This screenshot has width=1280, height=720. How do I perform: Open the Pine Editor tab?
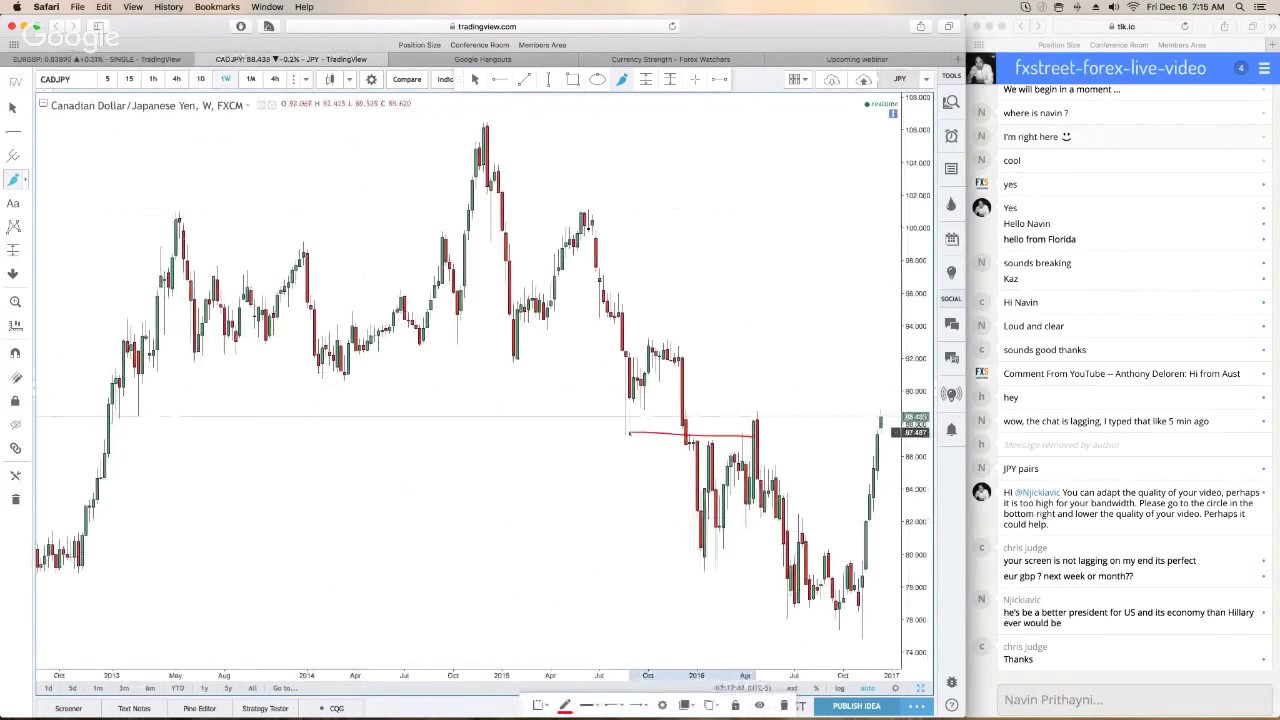199,708
